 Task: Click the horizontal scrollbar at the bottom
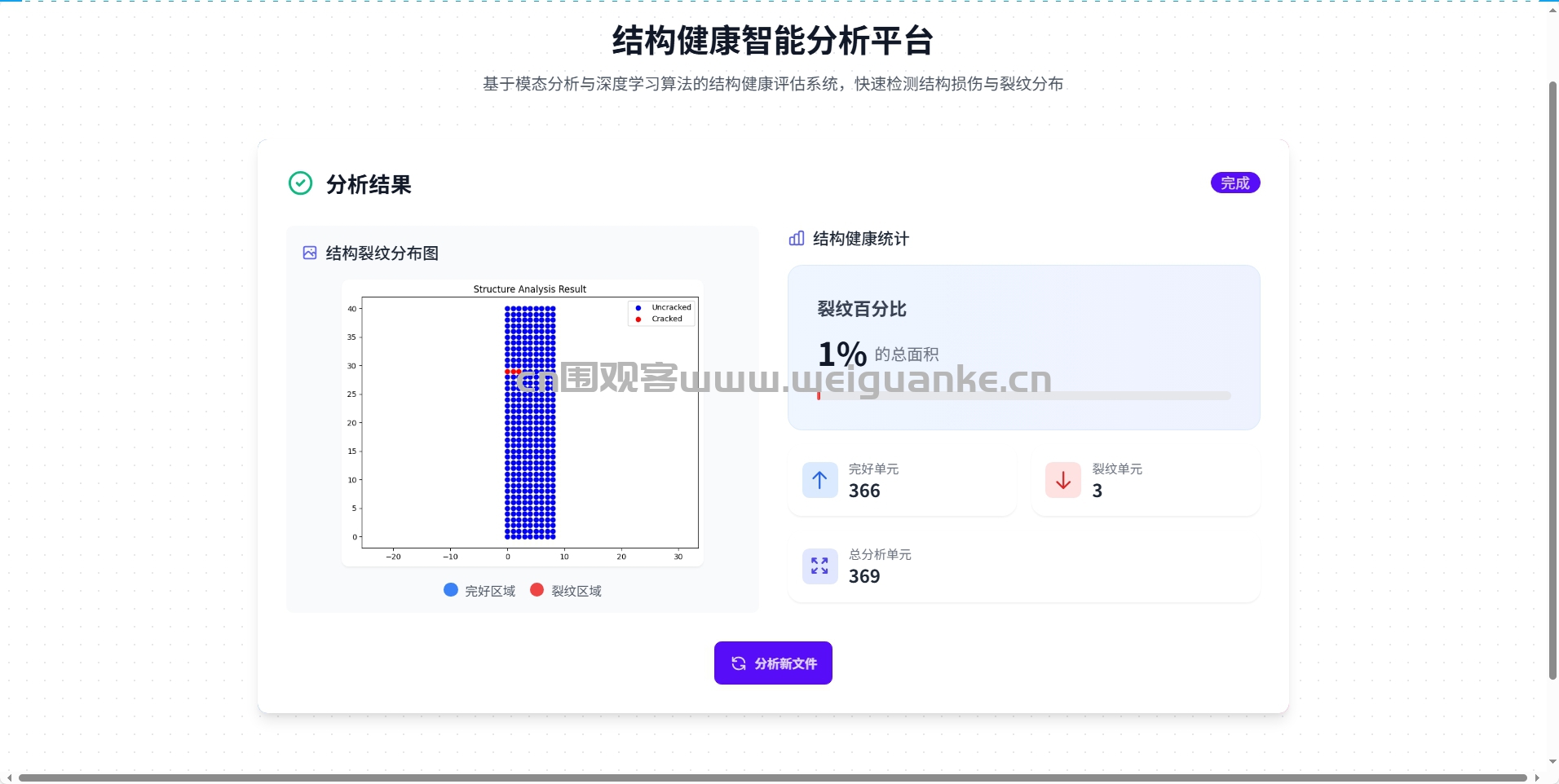[772, 777]
